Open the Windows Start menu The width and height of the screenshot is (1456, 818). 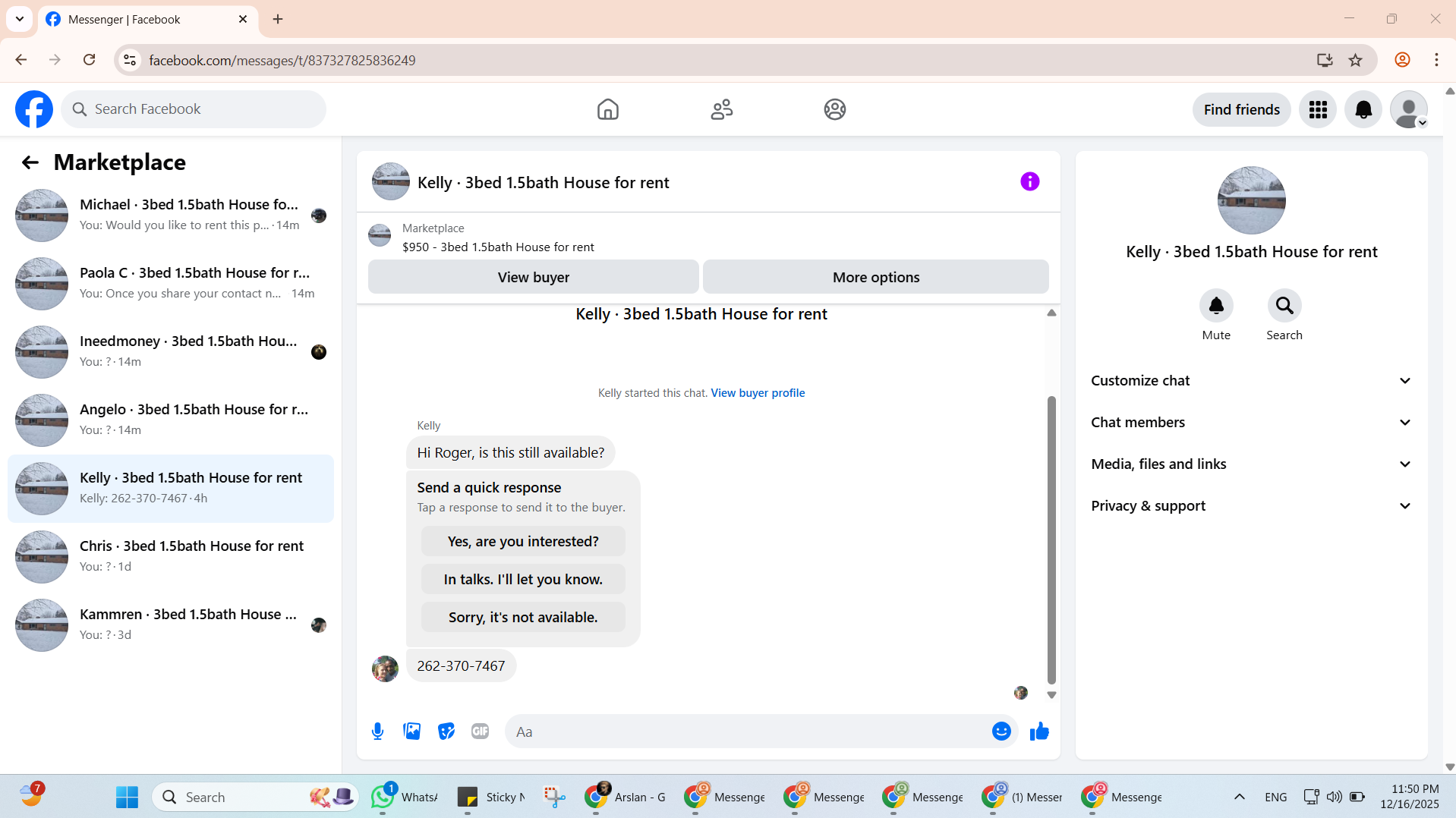[x=127, y=797]
